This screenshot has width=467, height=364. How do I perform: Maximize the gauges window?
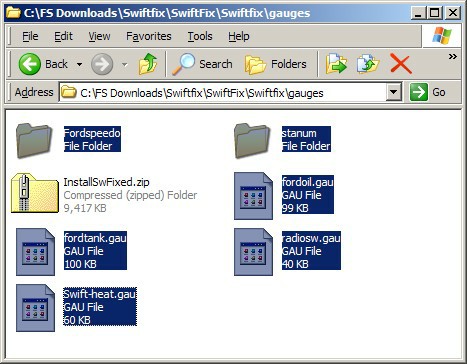(x=435, y=13)
